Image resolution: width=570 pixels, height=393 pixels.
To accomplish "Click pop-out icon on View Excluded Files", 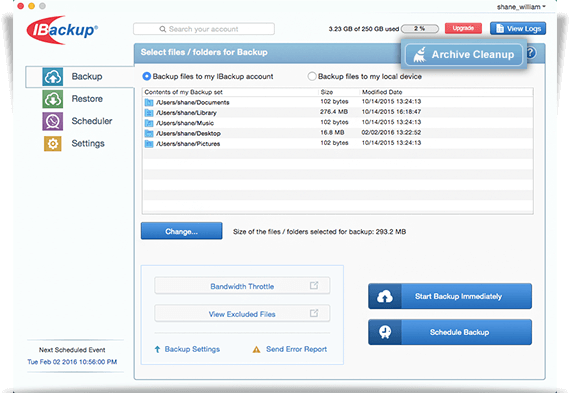I will (x=314, y=313).
